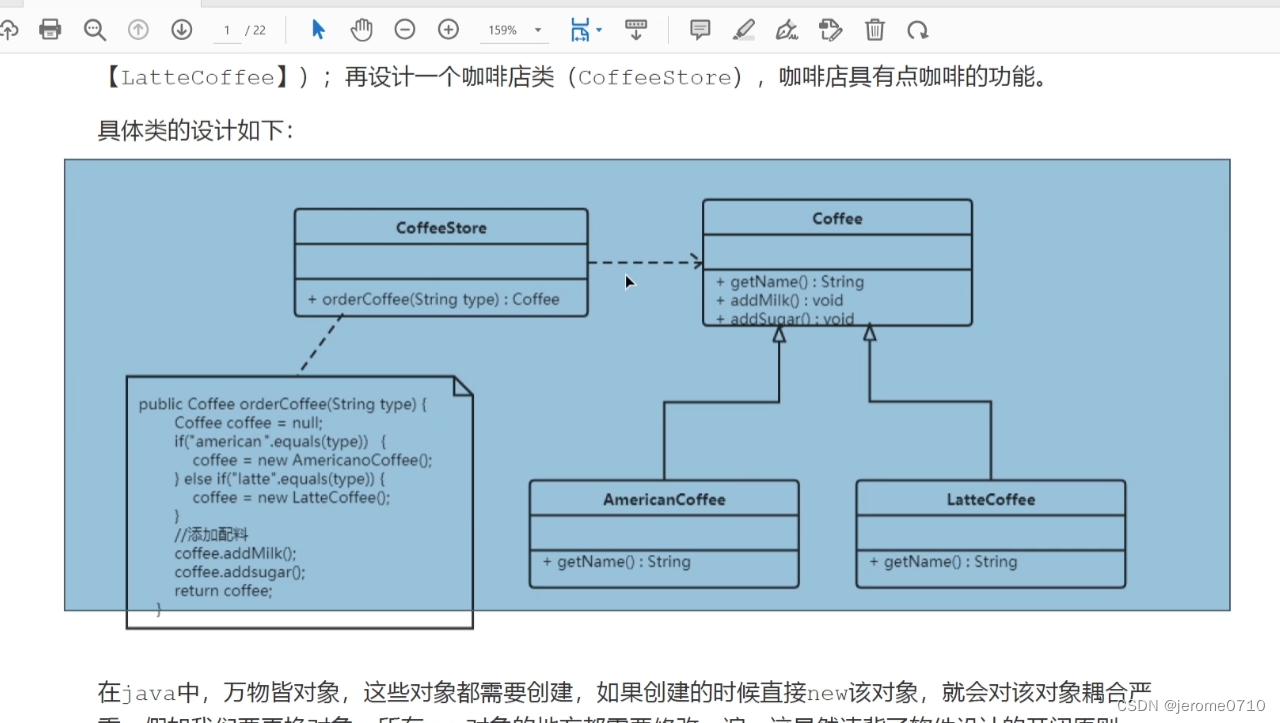The width and height of the screenshot is (1280, 723).
Task: Click the LatteCoffee class title
Action: [991, 499]
